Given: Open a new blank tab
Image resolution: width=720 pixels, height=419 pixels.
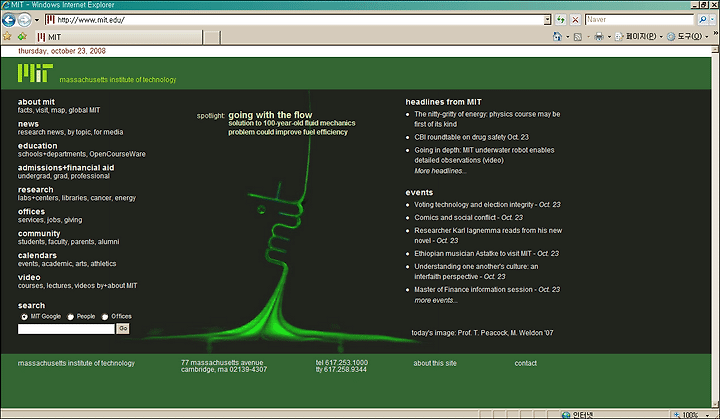Looking at the screenshot, I should tap(212, 38).
